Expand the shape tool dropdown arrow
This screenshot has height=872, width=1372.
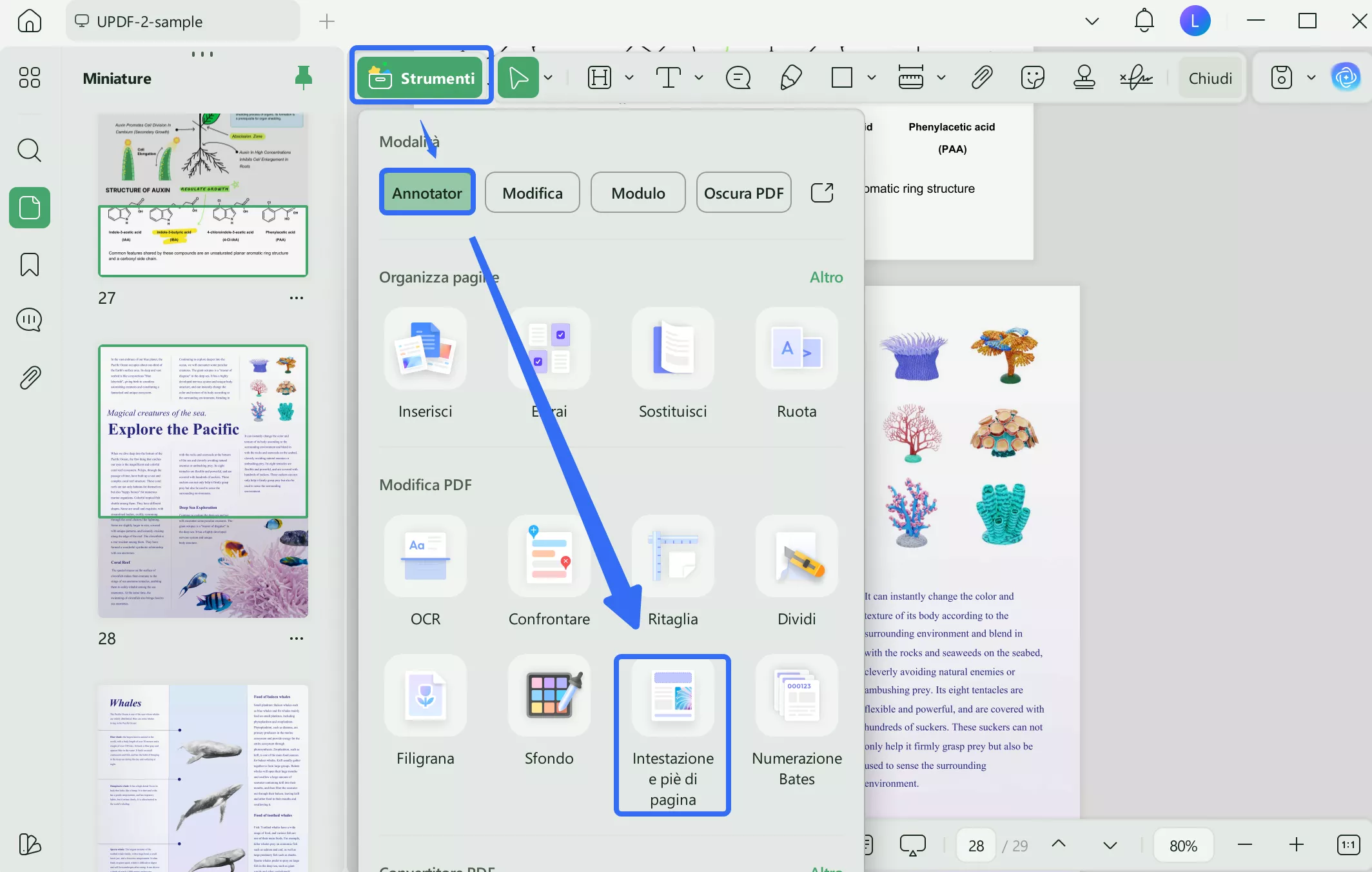pos(872,78)
